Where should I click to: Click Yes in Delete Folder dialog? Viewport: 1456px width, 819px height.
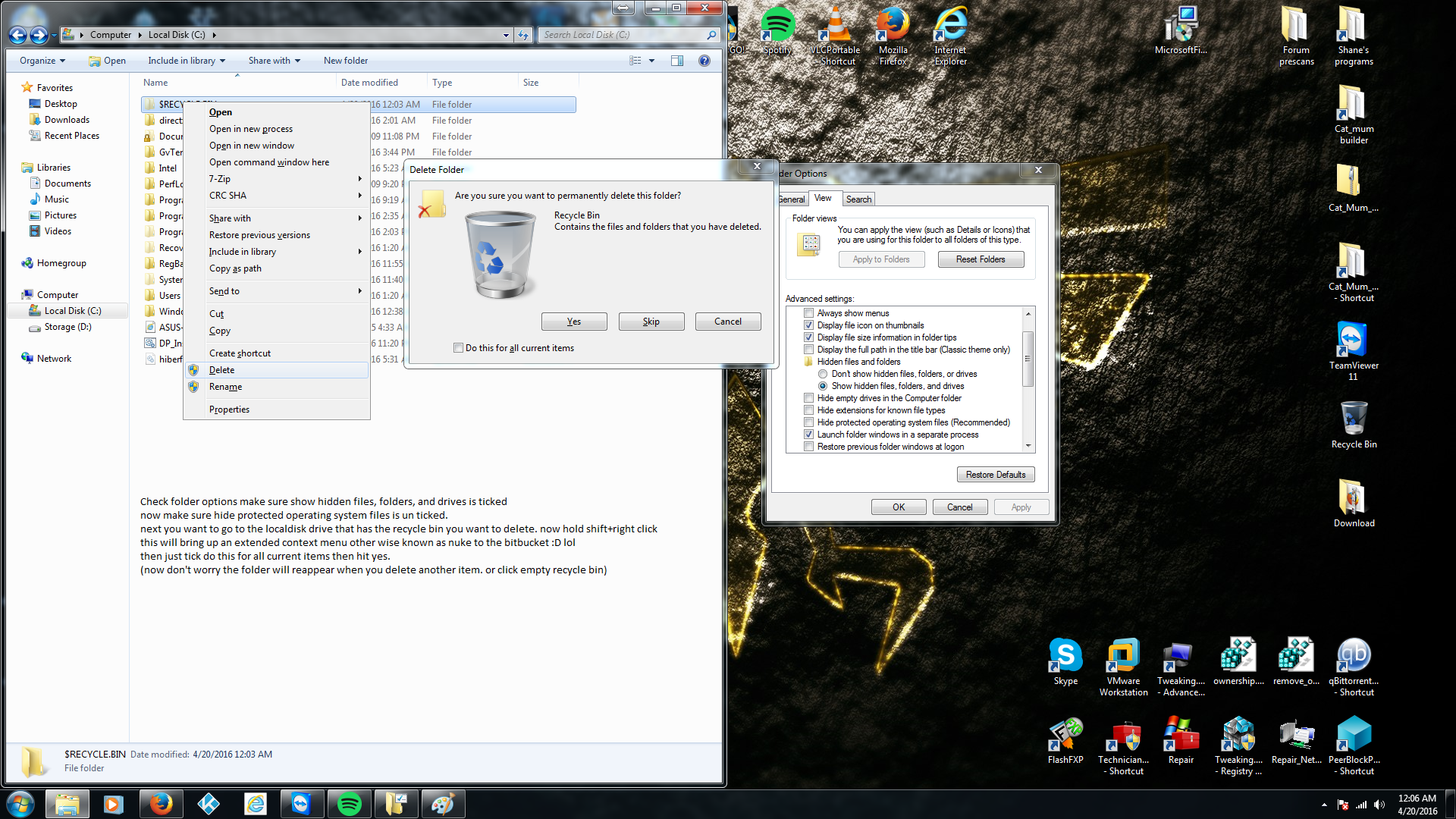tap(574, 322)
